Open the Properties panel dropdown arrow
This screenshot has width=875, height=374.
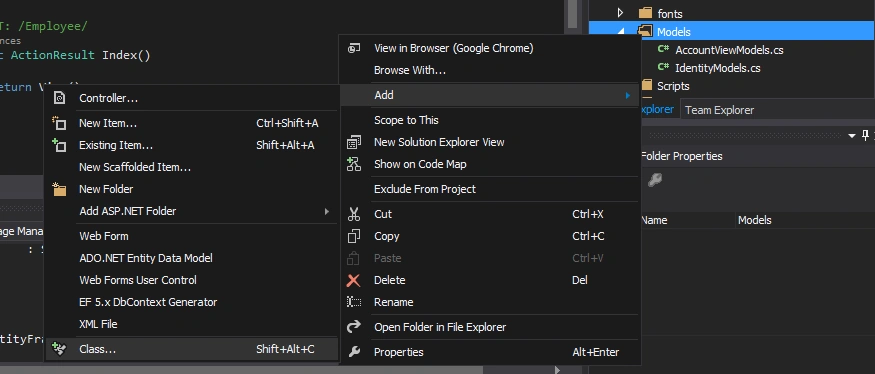click(x=852, y=136)
